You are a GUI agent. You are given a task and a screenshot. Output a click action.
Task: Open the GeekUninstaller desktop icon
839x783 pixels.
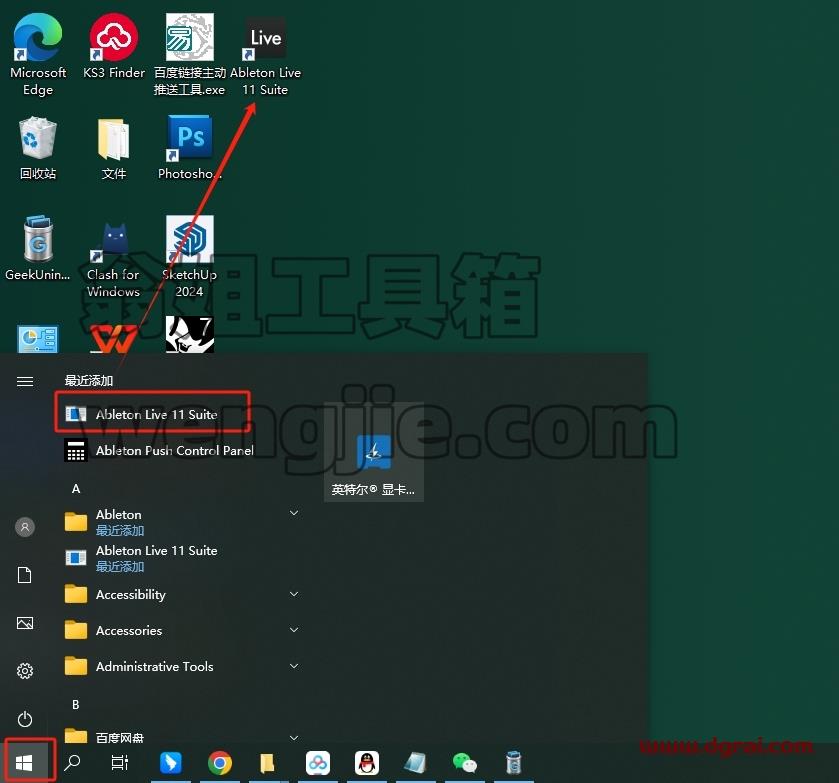(37, 249)
